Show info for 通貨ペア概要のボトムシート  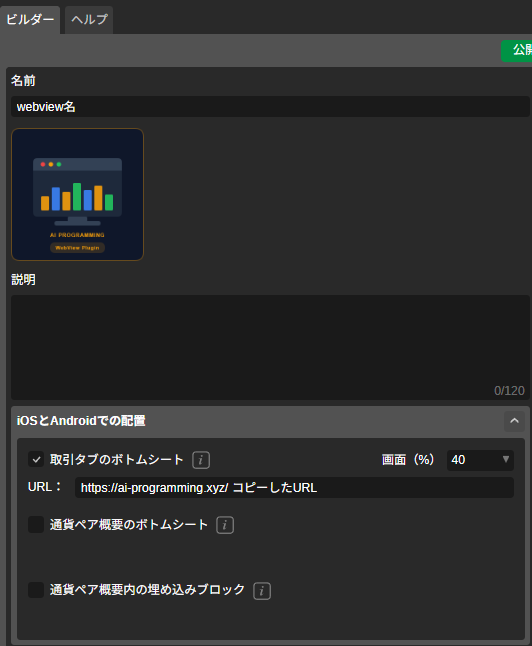click(225, 525)
